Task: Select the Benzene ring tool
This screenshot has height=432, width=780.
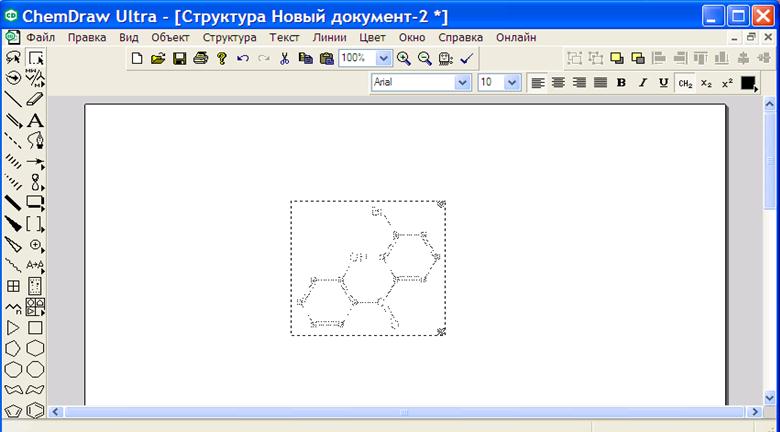Action: (35, 411)
